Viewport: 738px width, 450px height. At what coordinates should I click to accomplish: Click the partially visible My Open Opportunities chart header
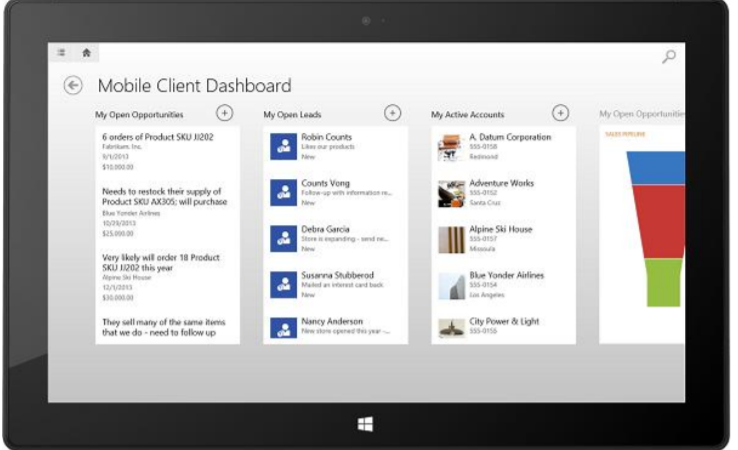pos(642,114)
